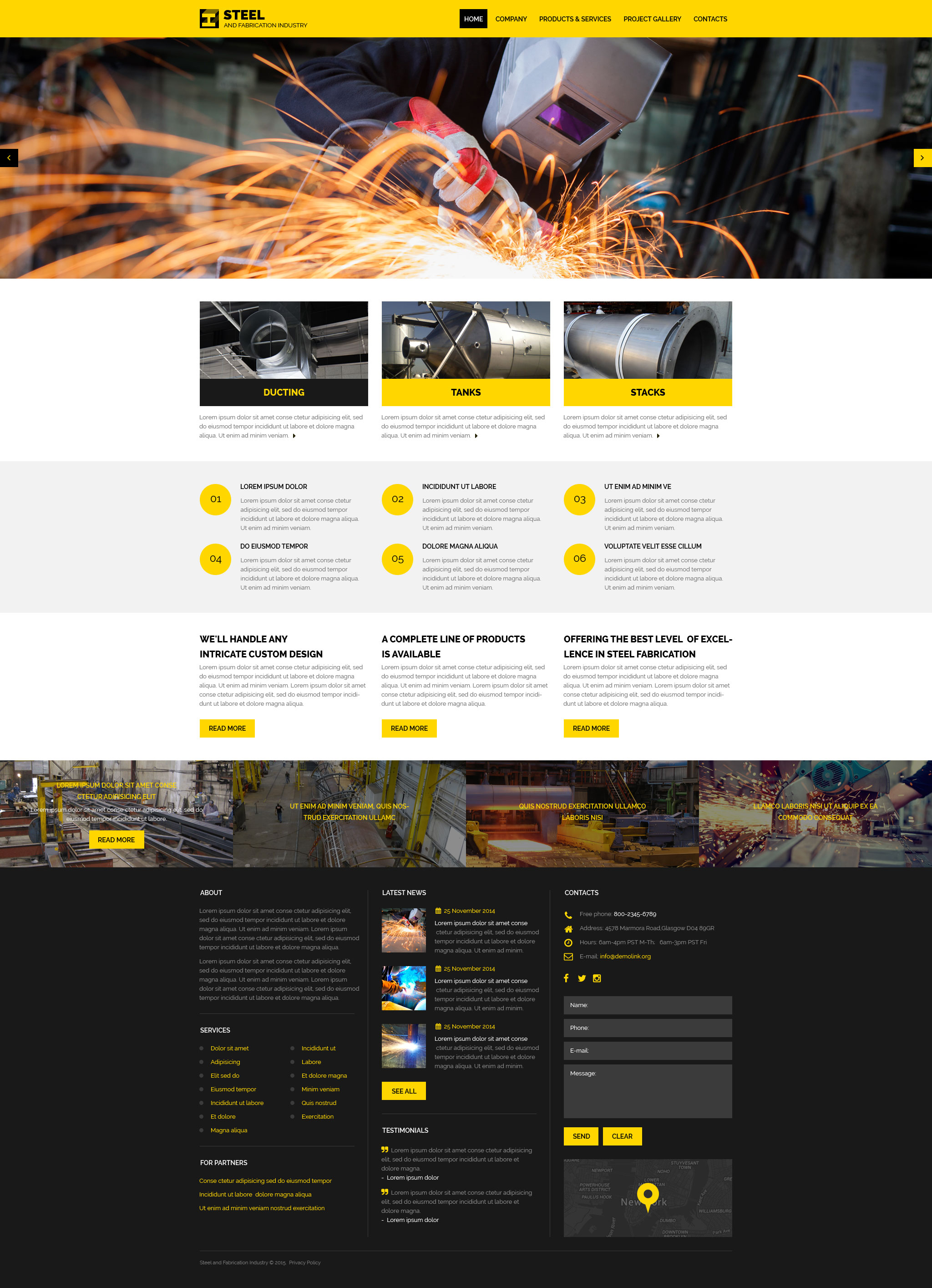Click the left carousel navigation arrow
932x1288 pixels.
click(8, 157)
